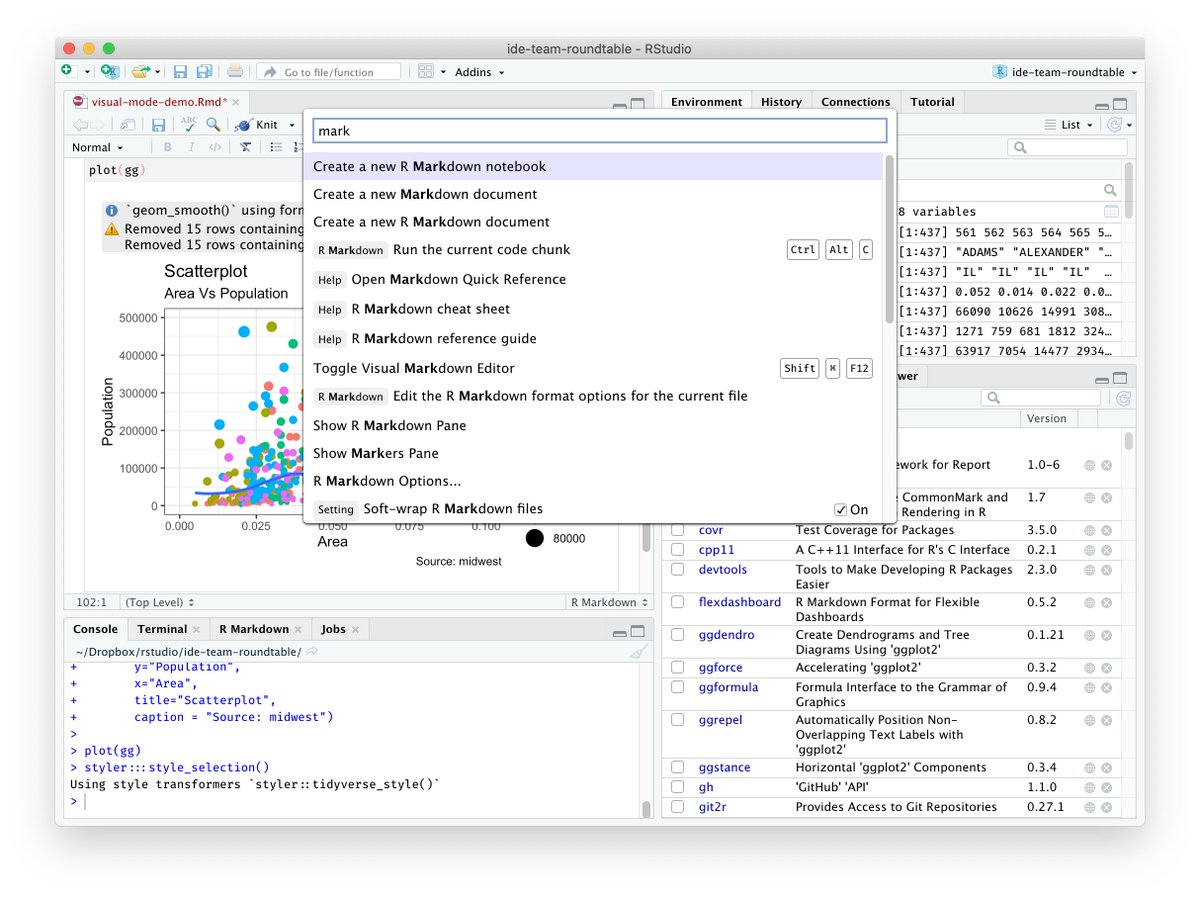
Task: Check the ggrepel package checkbox
Action: coord(677,720)
